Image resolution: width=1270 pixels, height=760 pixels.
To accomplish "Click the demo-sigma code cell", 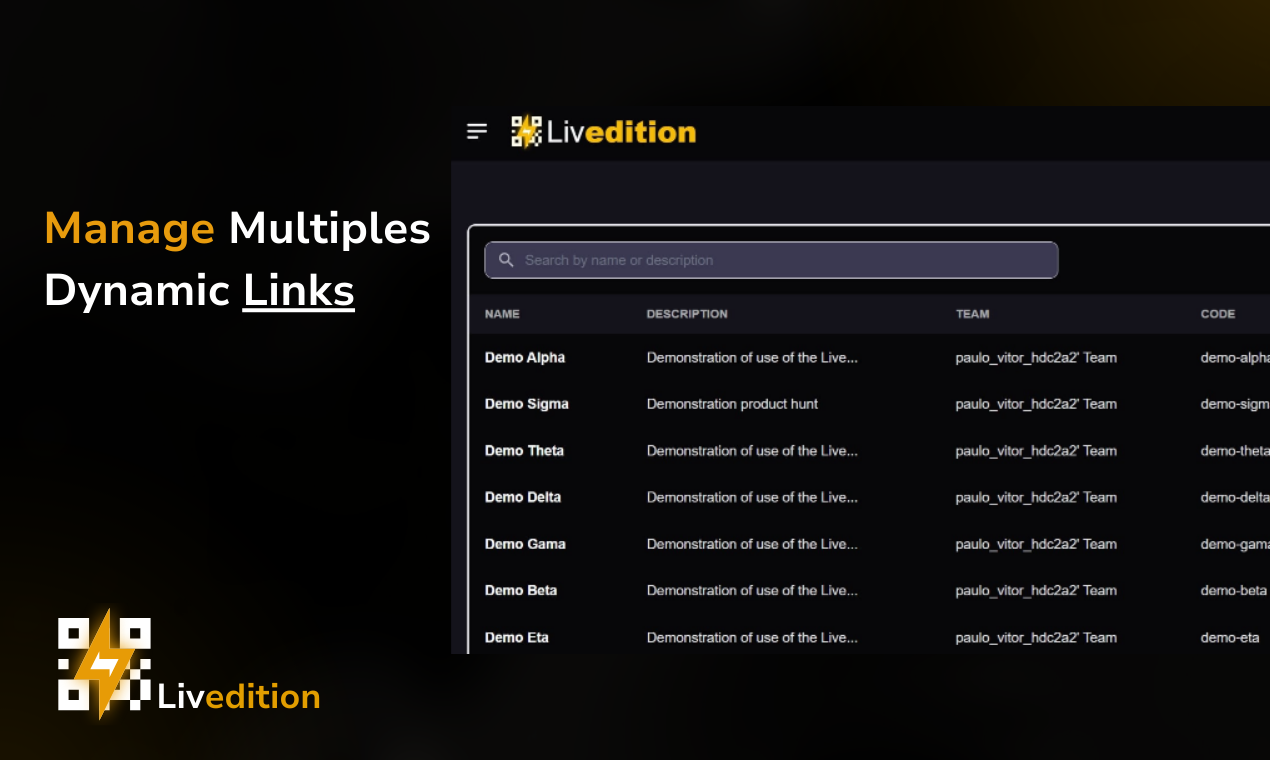I will click(x=1235, y=404).
